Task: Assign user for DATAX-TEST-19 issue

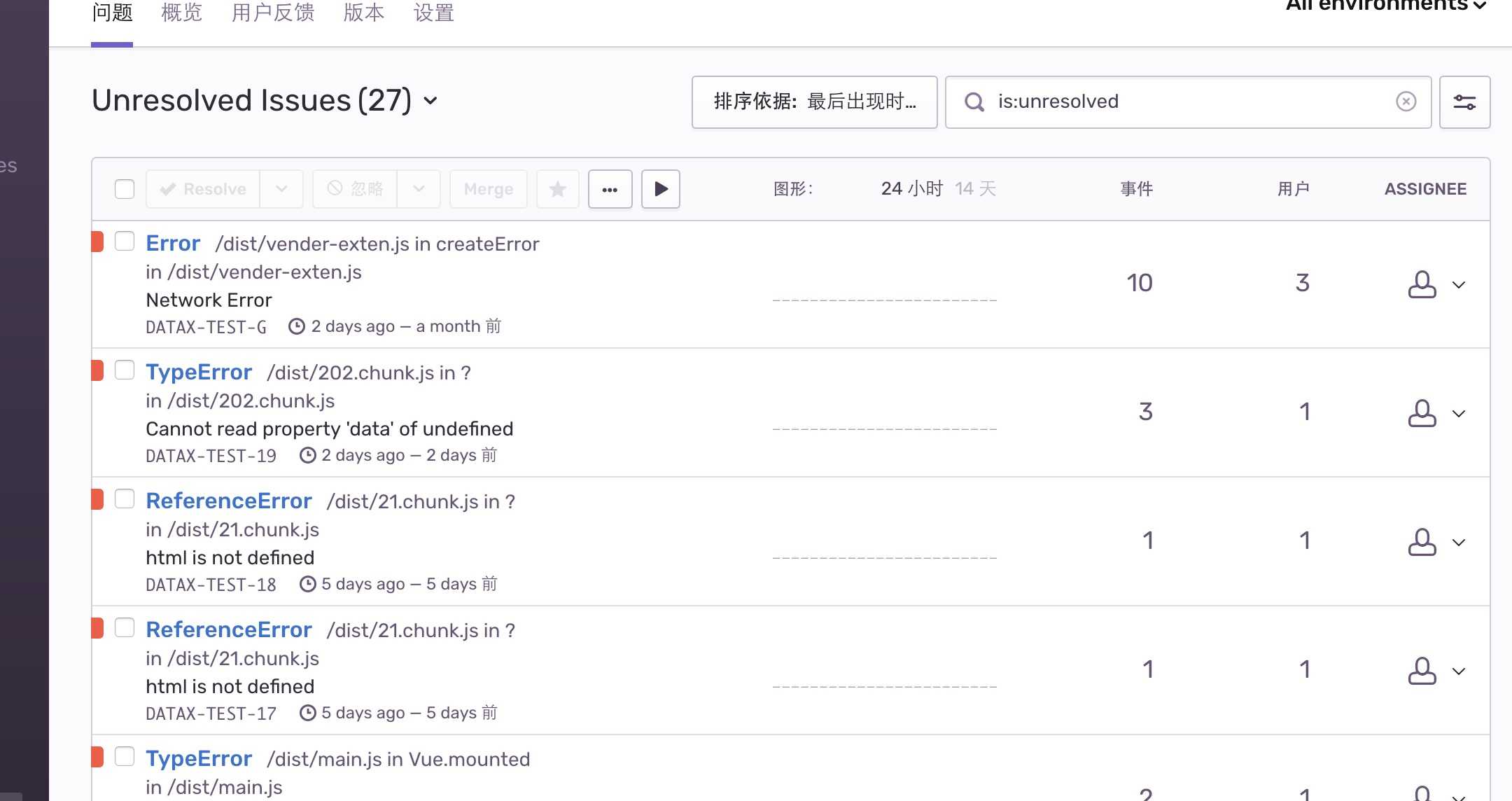Action: pyautogui.click(x=1422, y=413)
